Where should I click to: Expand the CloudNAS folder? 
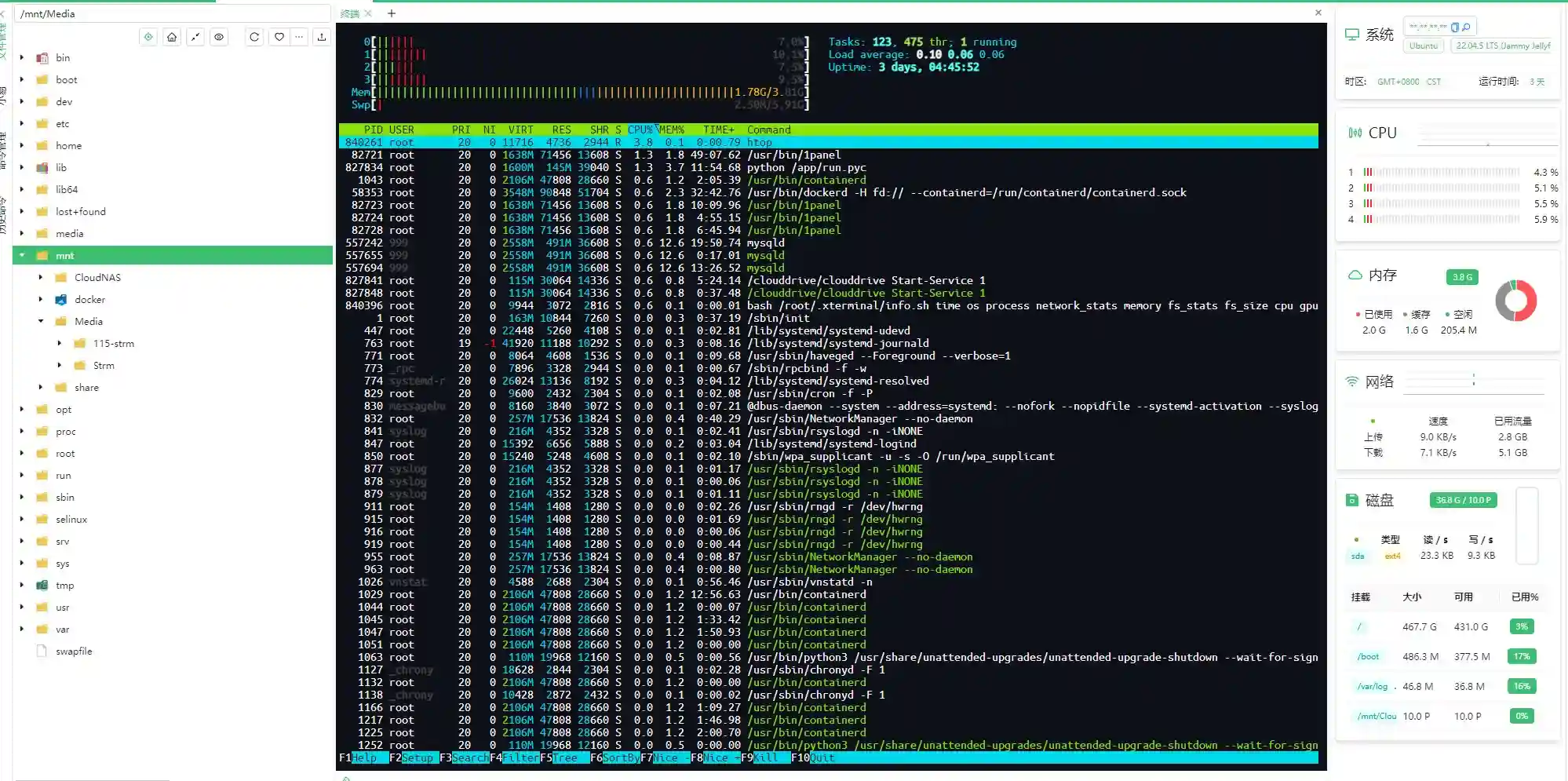pyautogui.click(x=42, y=277)
